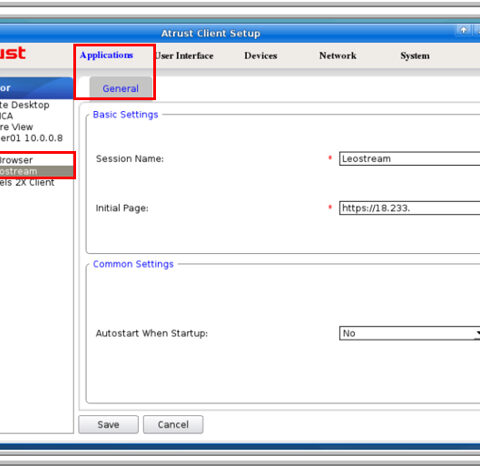This screenshot has width=480, height=466.
Task: Select the General sub-tab
Action: coord(121,88)
